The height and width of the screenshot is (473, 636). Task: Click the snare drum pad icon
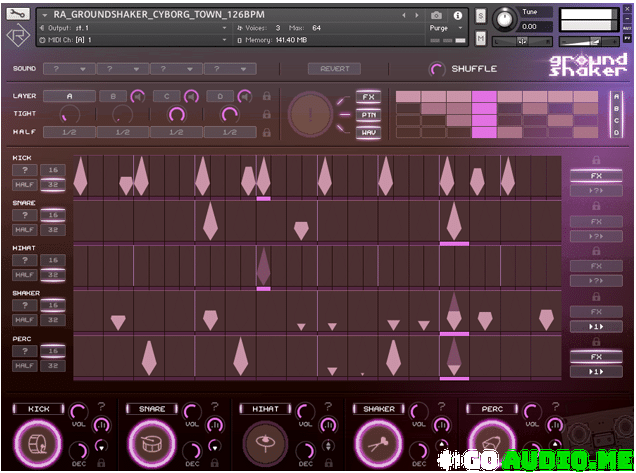[x=154, y=443]
